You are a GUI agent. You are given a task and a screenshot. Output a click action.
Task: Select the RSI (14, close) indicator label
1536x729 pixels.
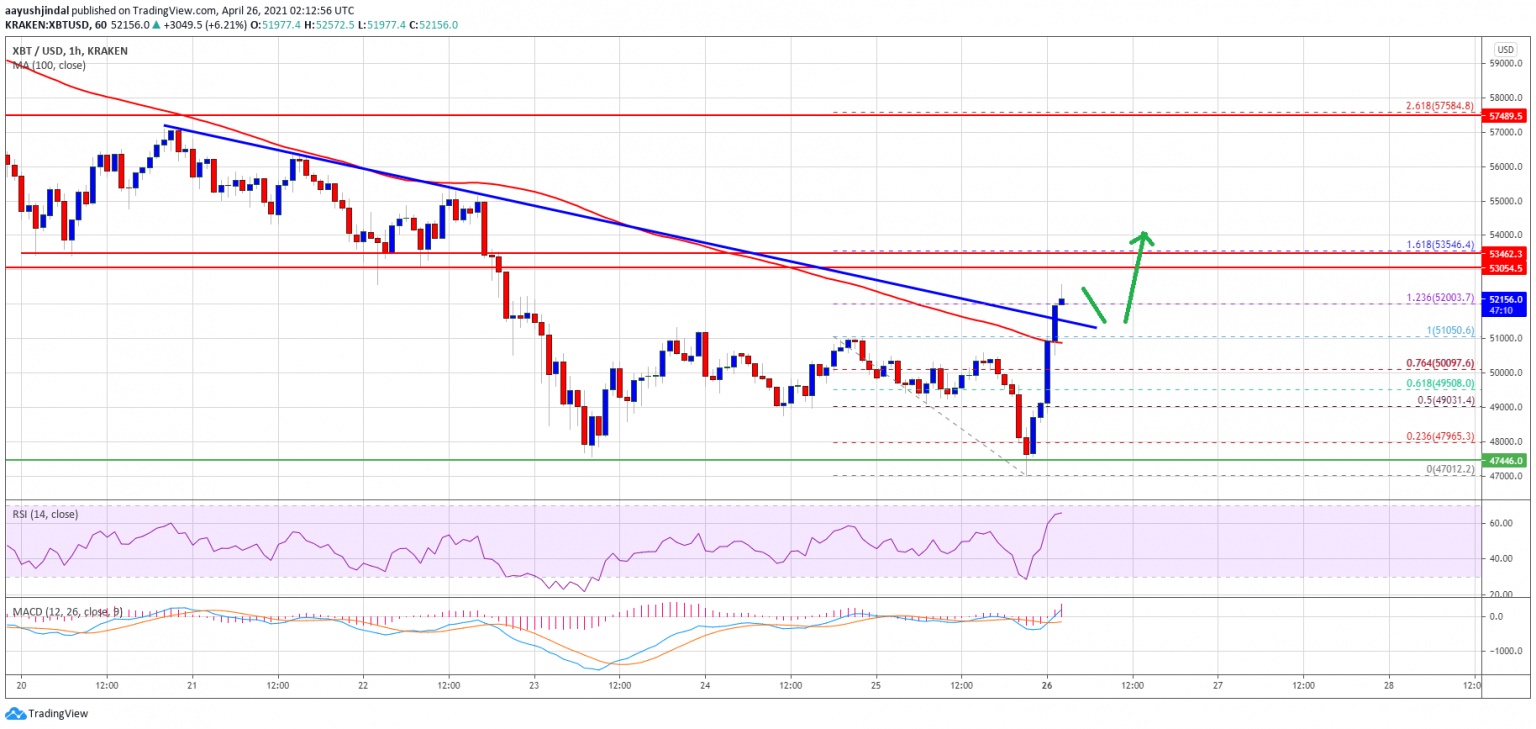(45, 514)
